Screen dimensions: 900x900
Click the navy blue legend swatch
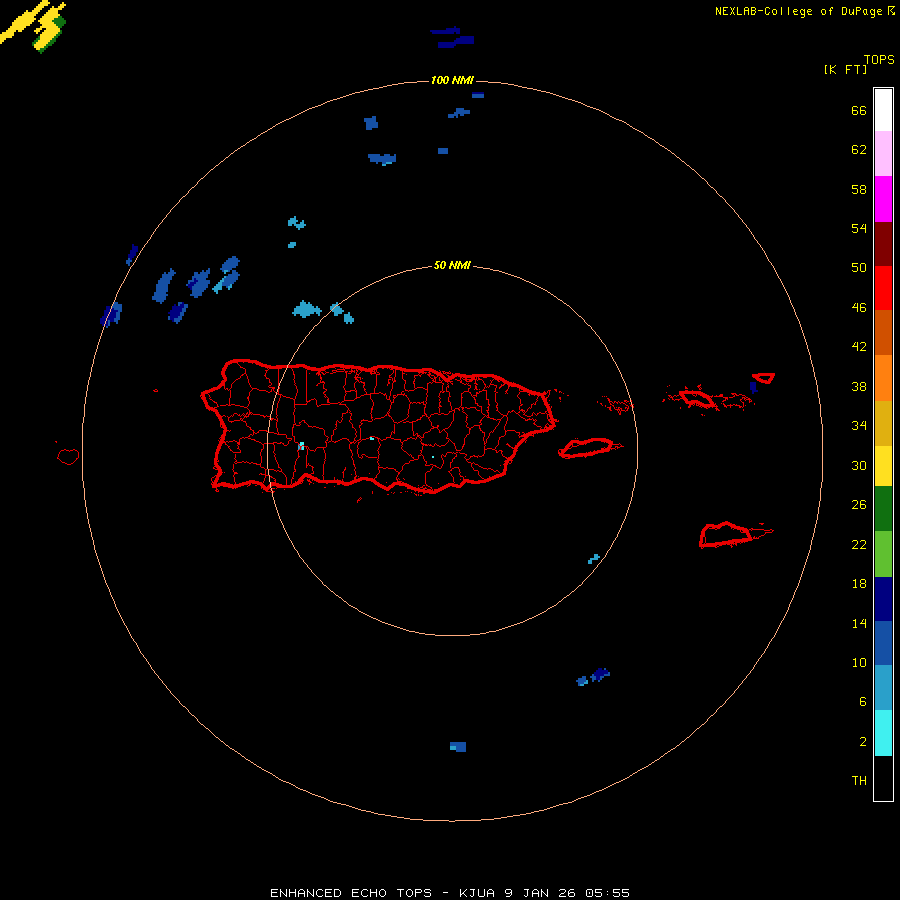[x=883, y=599]
